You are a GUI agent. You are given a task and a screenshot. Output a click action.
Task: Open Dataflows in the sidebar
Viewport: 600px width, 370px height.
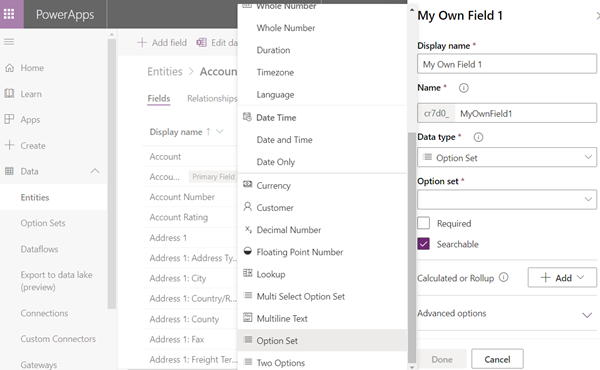(39, 249)
